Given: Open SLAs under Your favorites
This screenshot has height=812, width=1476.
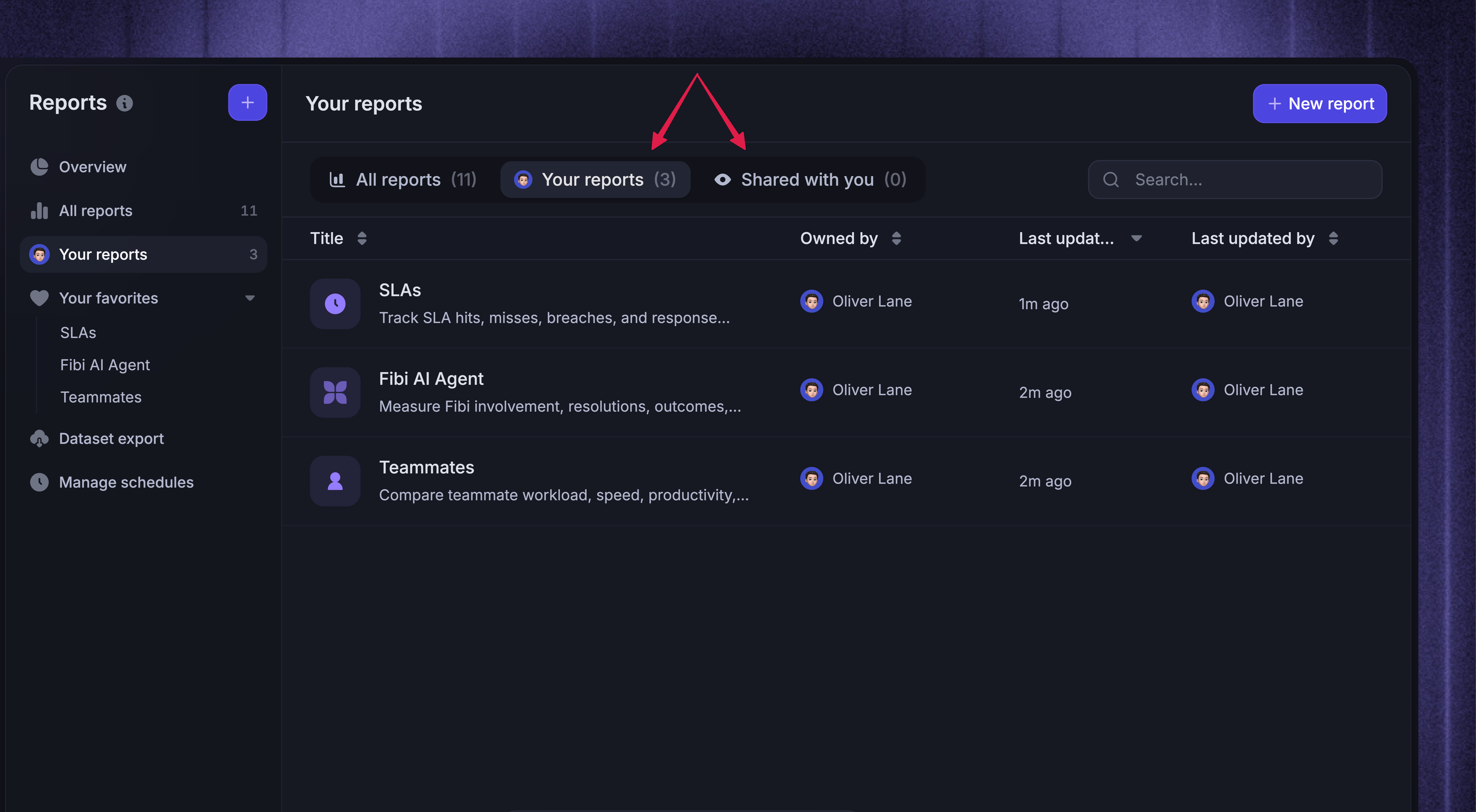Looking at the screenshot, I should click(78, 333).
